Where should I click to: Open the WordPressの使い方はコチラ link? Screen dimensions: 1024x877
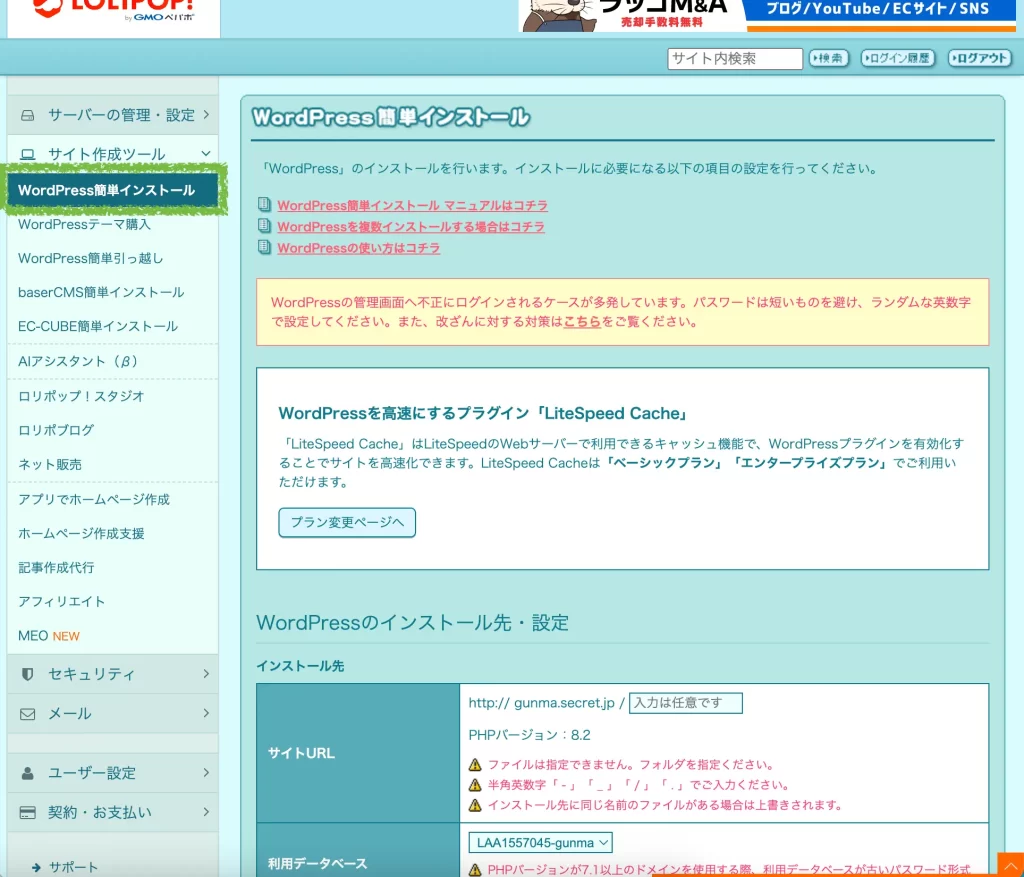[358, 248]
